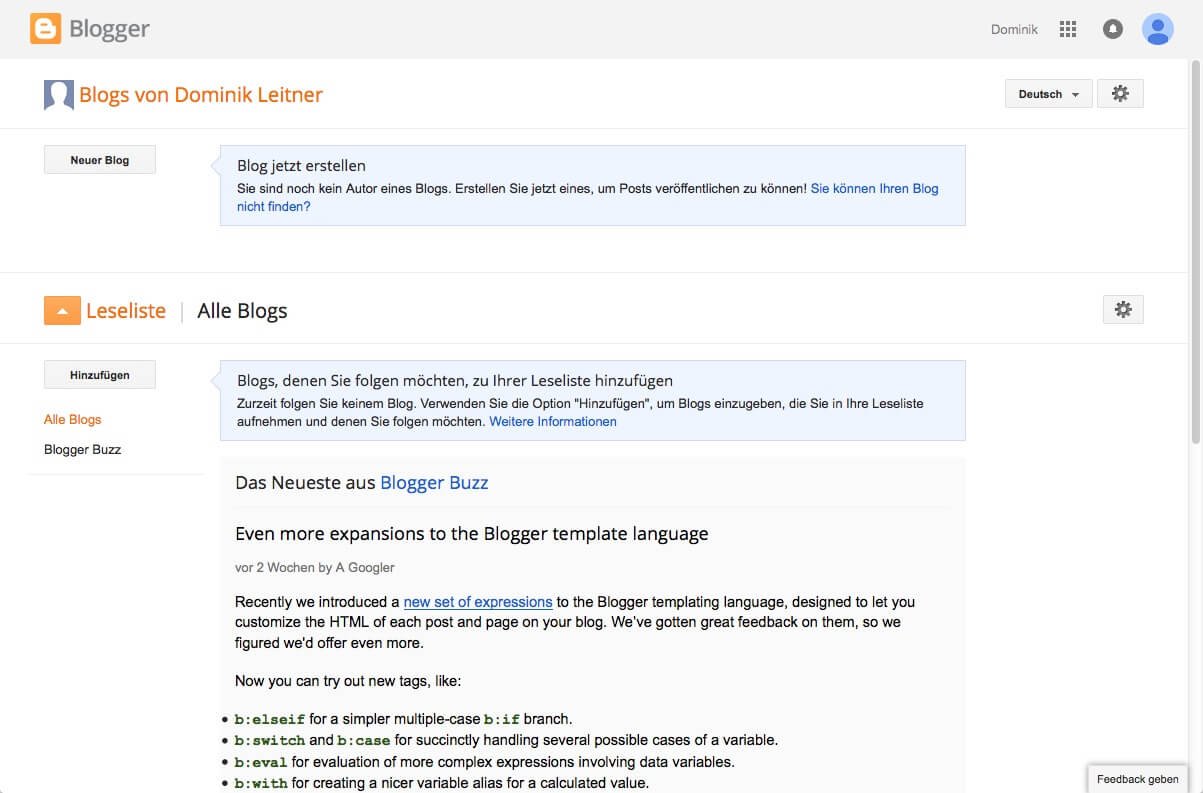Viewport: 1203px width, 793px height.
Task: Create a blog with the Neuer Blog button
Action: (99, 158)
